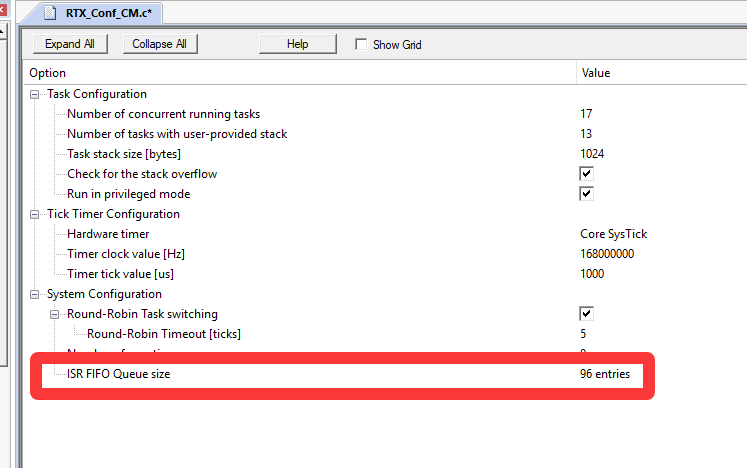Disable Run in privileged mode checkbox

[586, 194]
